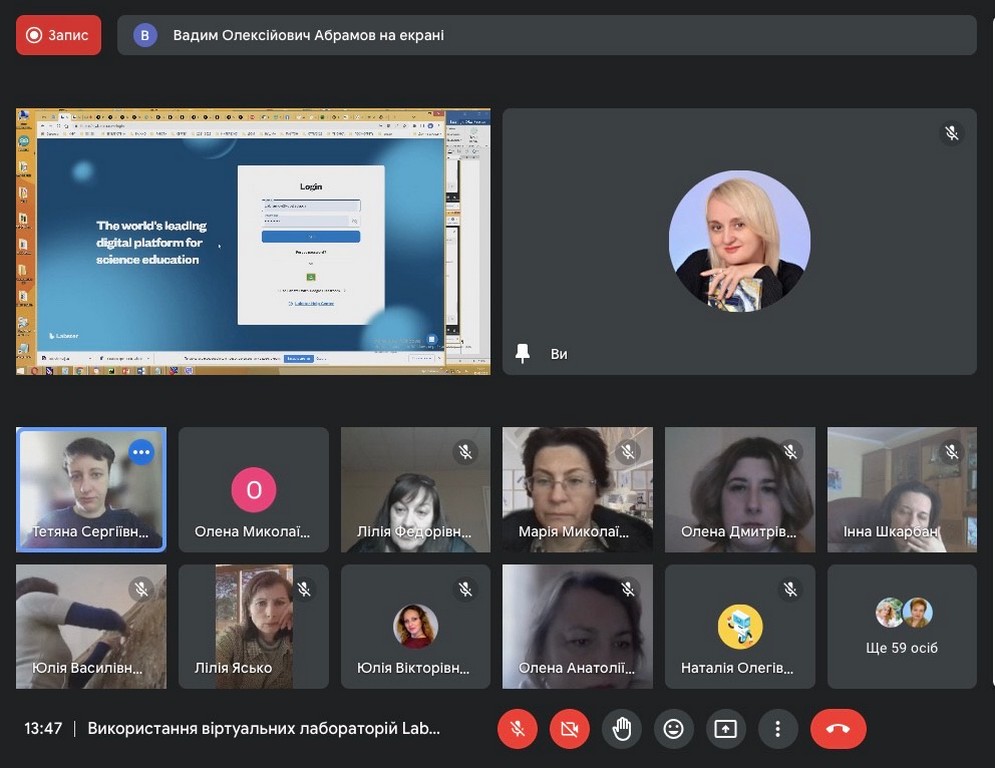Click the red Запис recording indicator

58,35
